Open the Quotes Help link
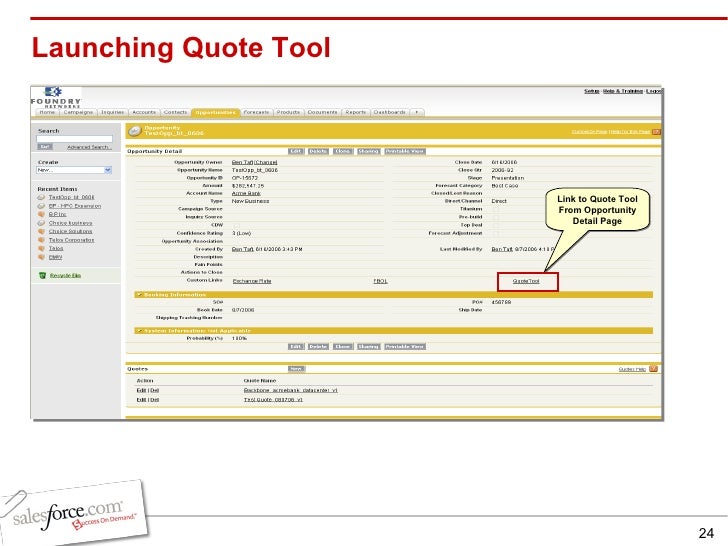The height and width of the screenshot is (546, 728). 632,369
